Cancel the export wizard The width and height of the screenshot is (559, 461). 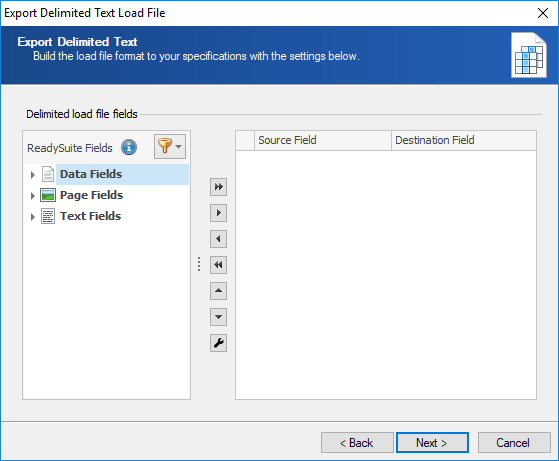pyautogui.click(x=514, y=443)
